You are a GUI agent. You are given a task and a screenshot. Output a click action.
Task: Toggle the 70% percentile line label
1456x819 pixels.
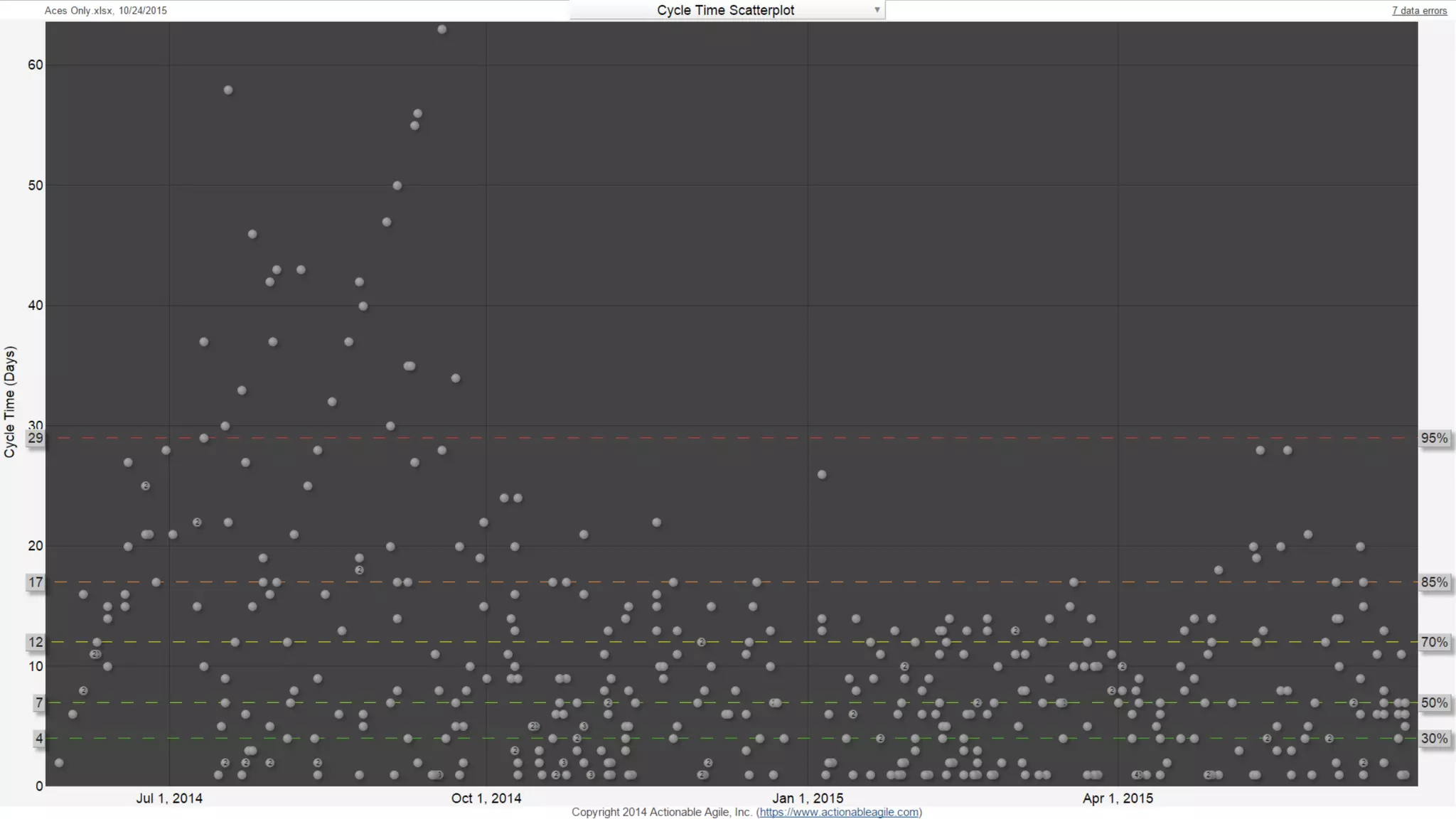click(x=1434, y=642)
